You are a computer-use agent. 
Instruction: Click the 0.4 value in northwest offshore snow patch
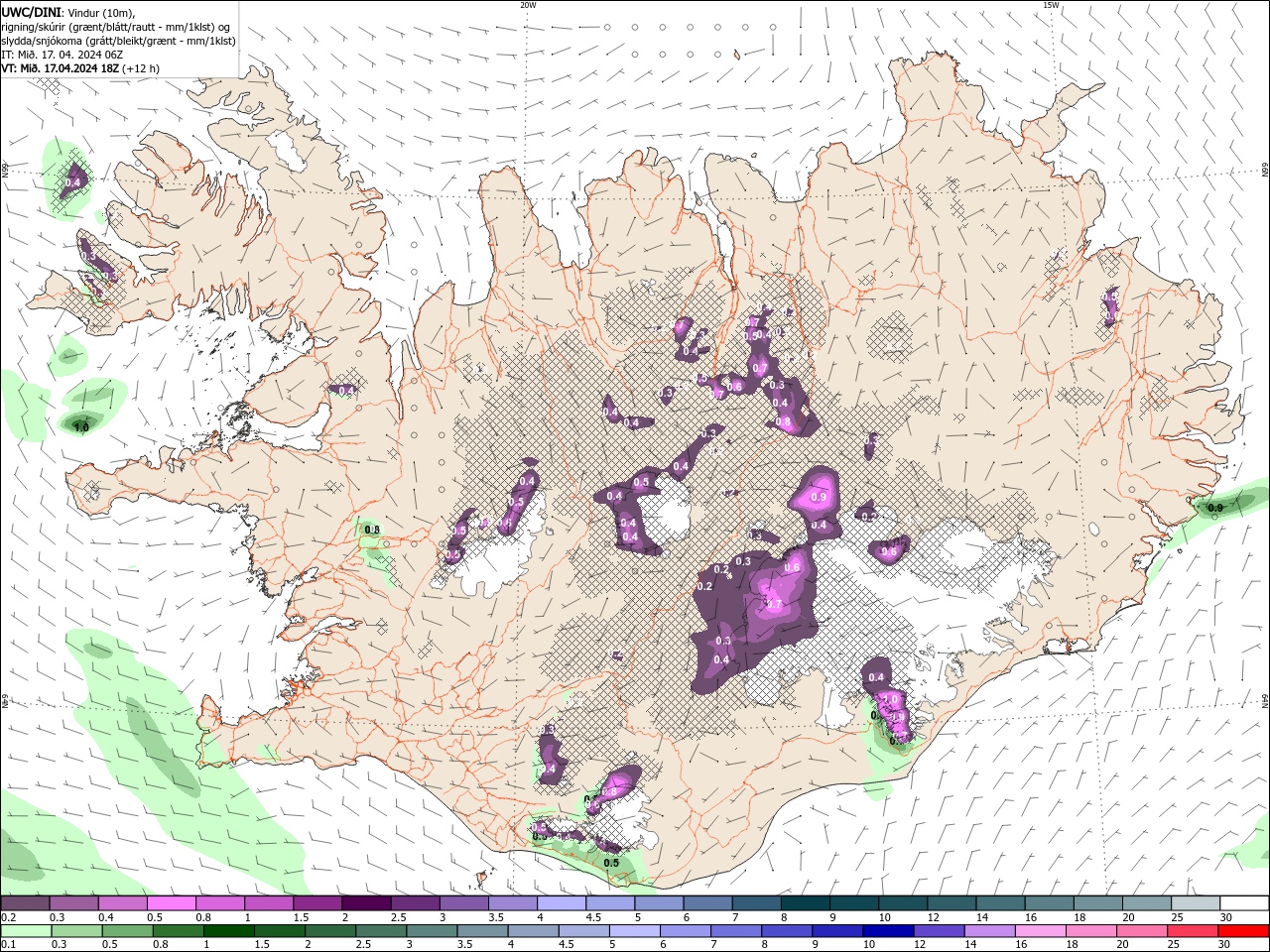click(x=72, y=182)
